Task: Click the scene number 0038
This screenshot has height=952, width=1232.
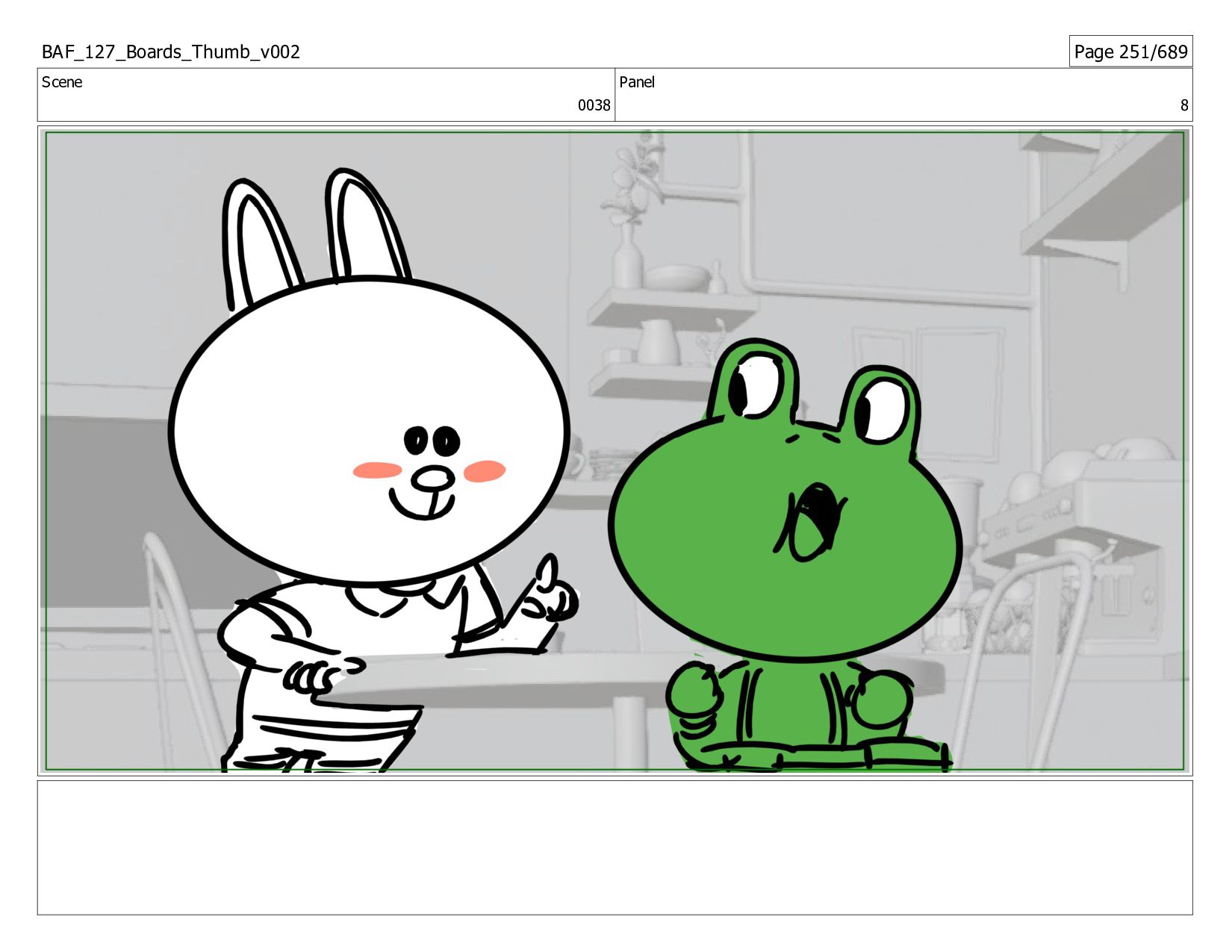Action: [x=594, y=105]
